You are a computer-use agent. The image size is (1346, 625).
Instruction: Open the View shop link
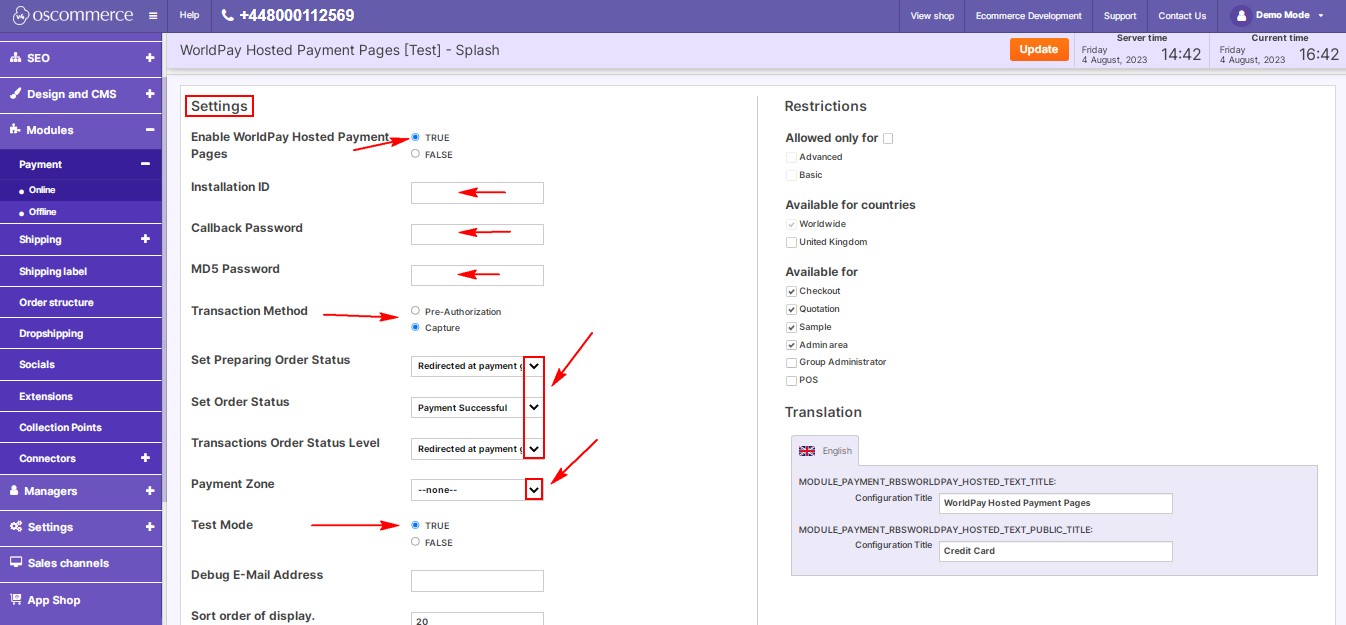(931, 15)
